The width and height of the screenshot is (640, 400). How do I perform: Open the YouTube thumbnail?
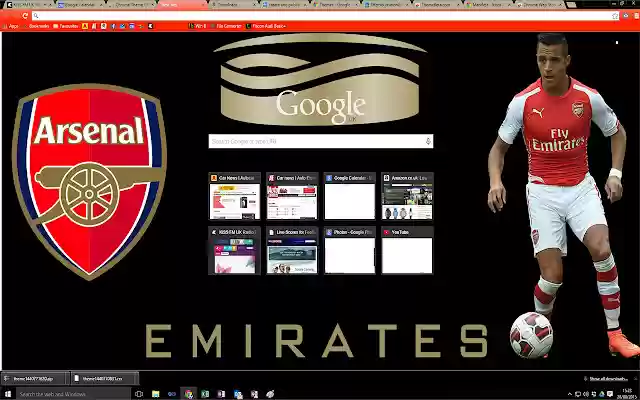point(407,251)
